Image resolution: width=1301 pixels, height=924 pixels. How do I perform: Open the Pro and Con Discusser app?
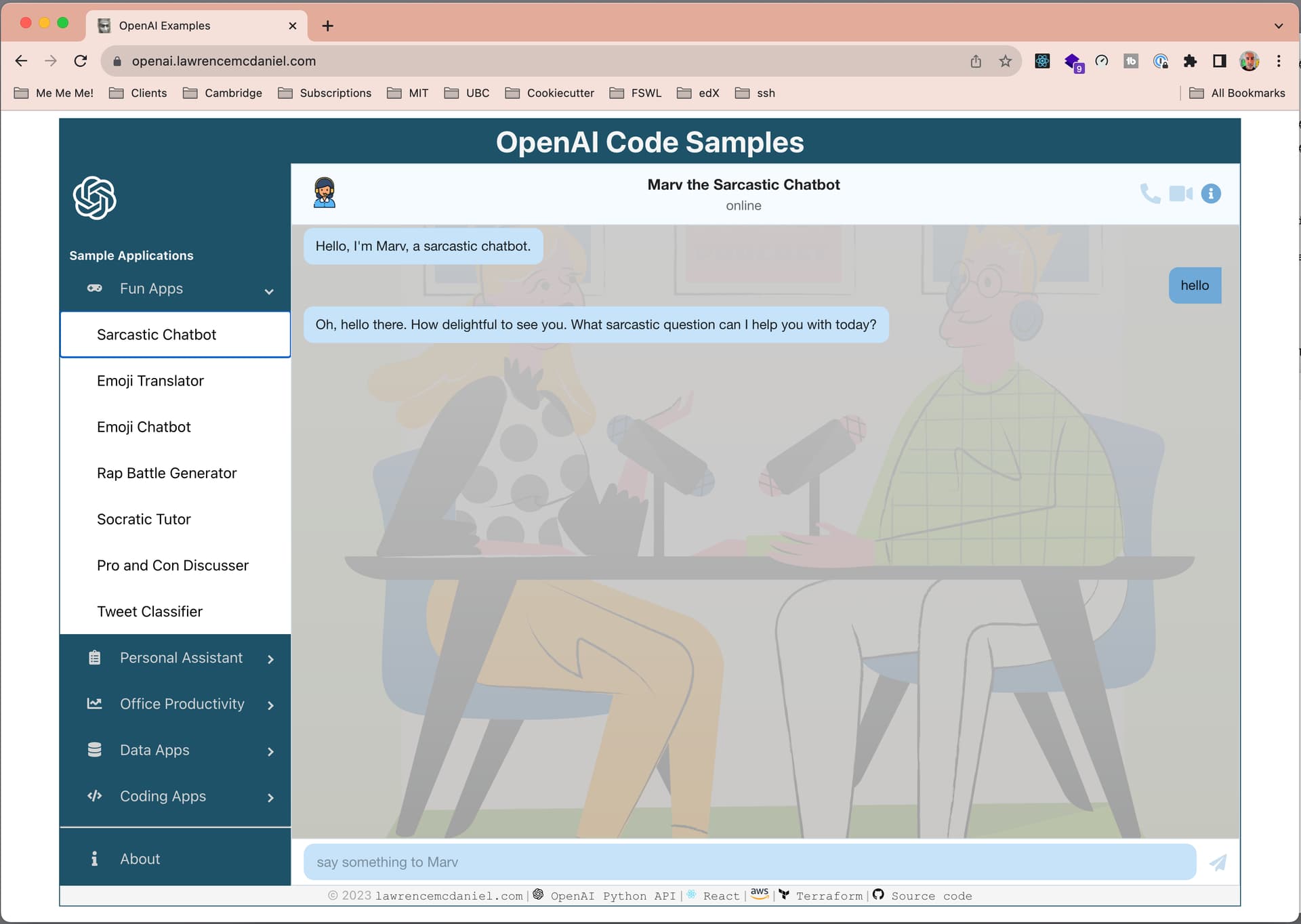175,565
